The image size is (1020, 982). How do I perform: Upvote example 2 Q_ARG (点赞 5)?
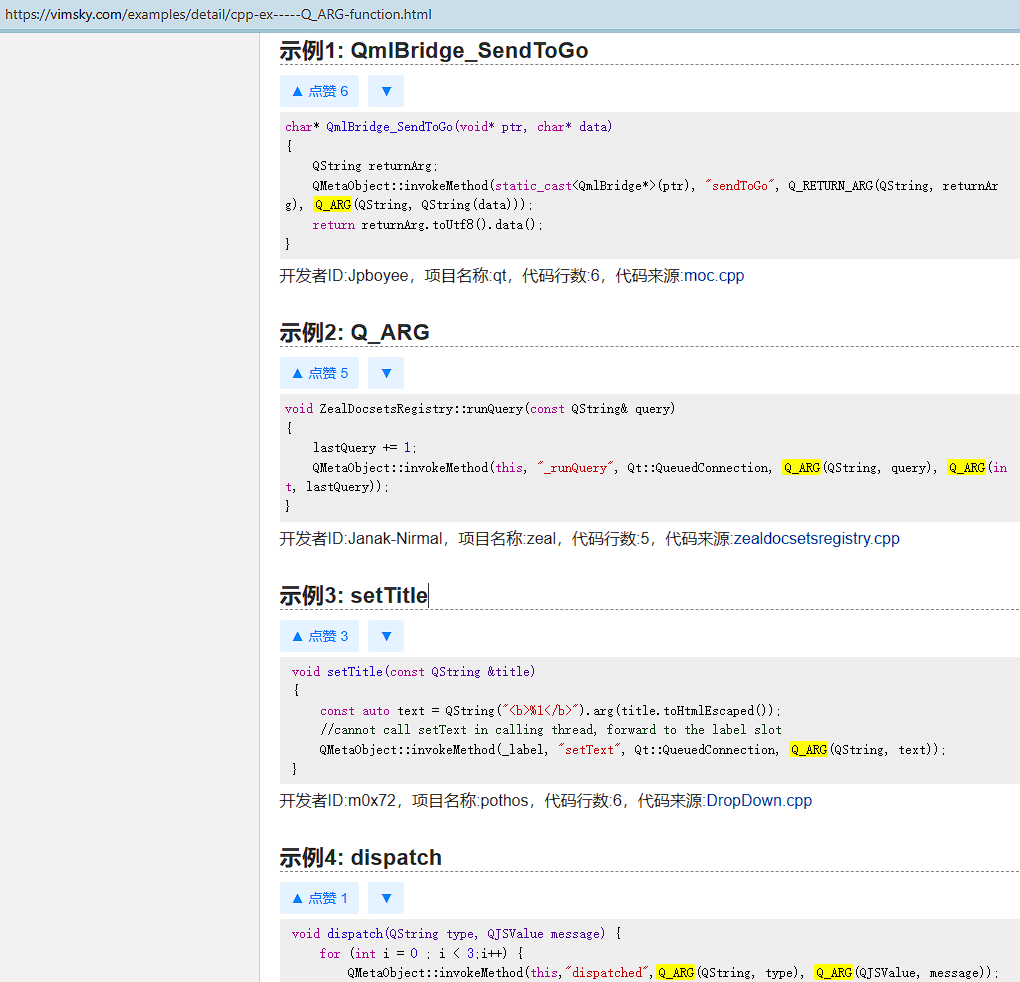(319, 373)
